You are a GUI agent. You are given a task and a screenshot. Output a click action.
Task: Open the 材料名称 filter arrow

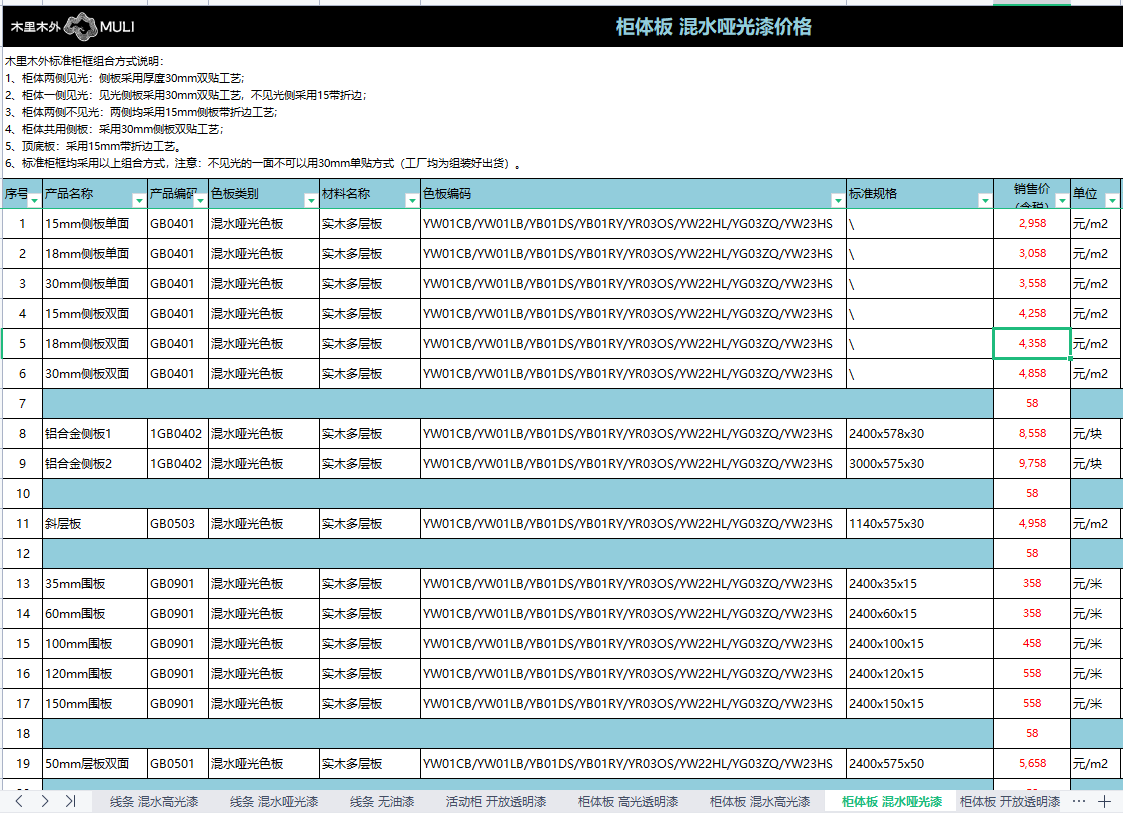pyautogui.click(x=411, y=200)
